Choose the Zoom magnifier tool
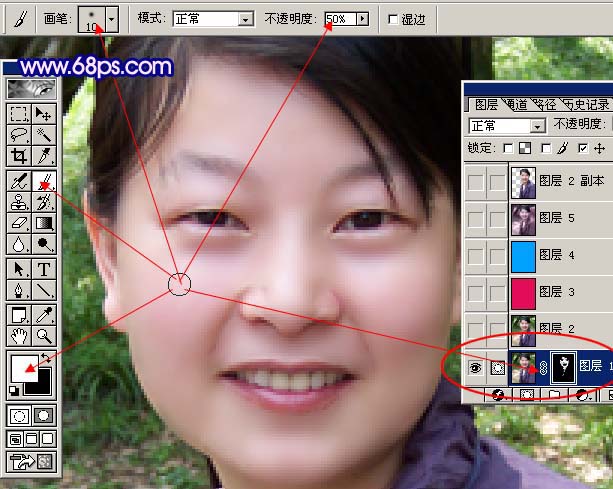The image size is (613, 489). click(45, 336)
